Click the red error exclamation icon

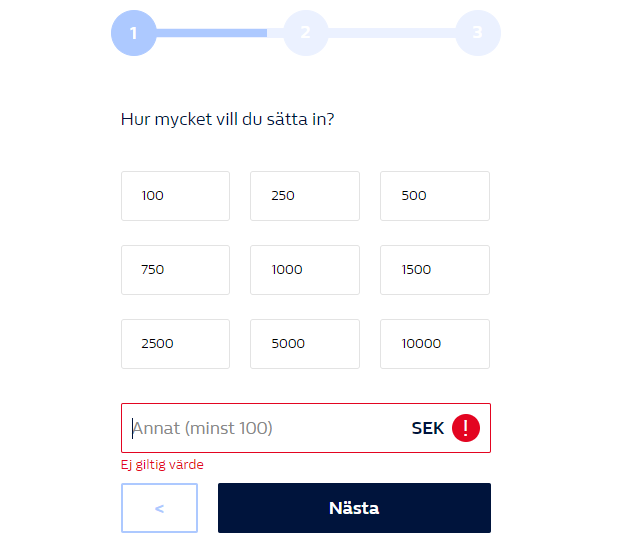tap(465, 428)
